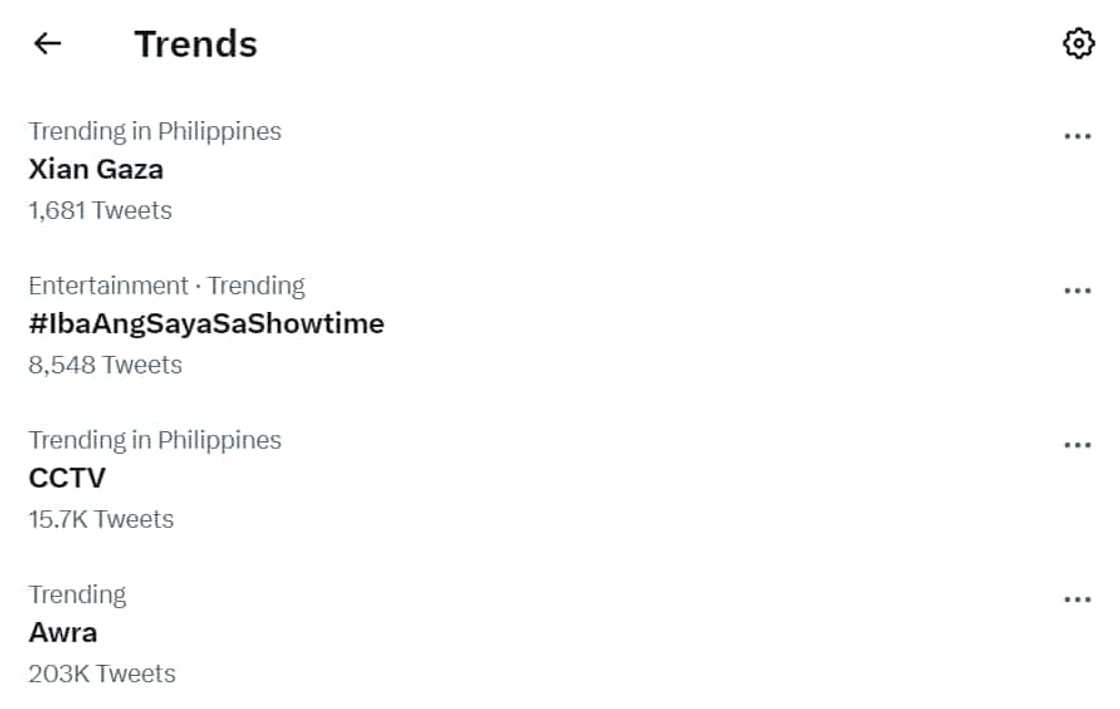Click the 1,681 Tweets count
Screen dimensions: 1120x709
pos(100,211)
